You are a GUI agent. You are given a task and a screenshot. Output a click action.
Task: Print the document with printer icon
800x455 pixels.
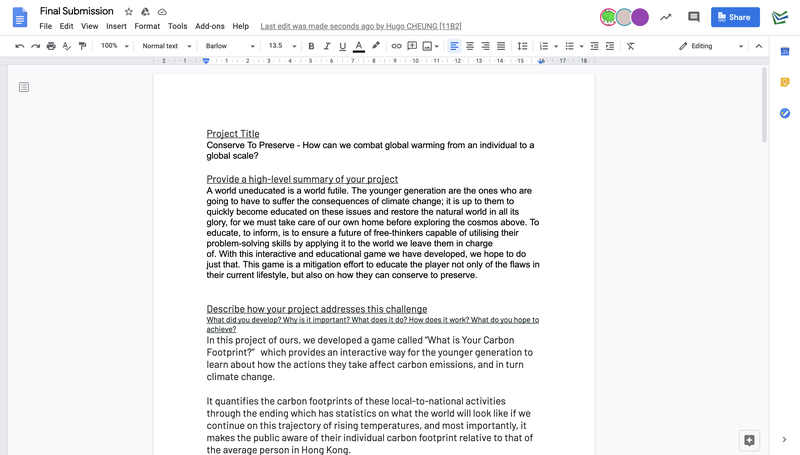pos(51,46)
